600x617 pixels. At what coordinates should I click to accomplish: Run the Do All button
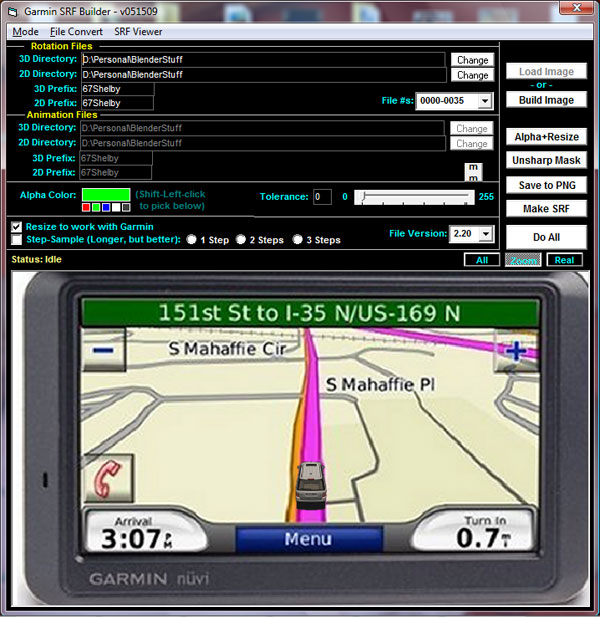[x=546, y=237]
